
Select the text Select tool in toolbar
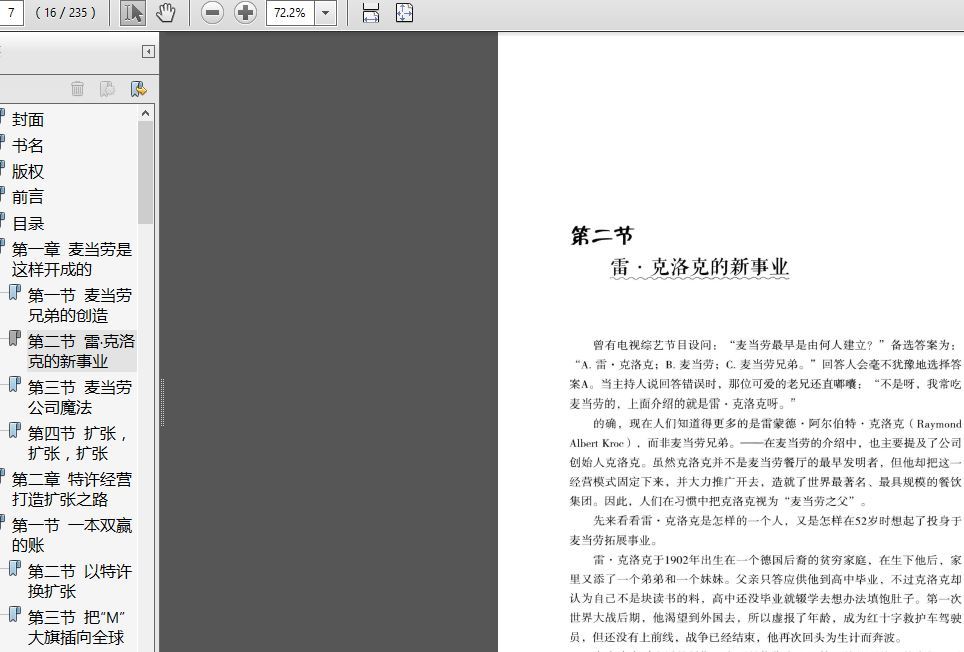tap(132, 13)
